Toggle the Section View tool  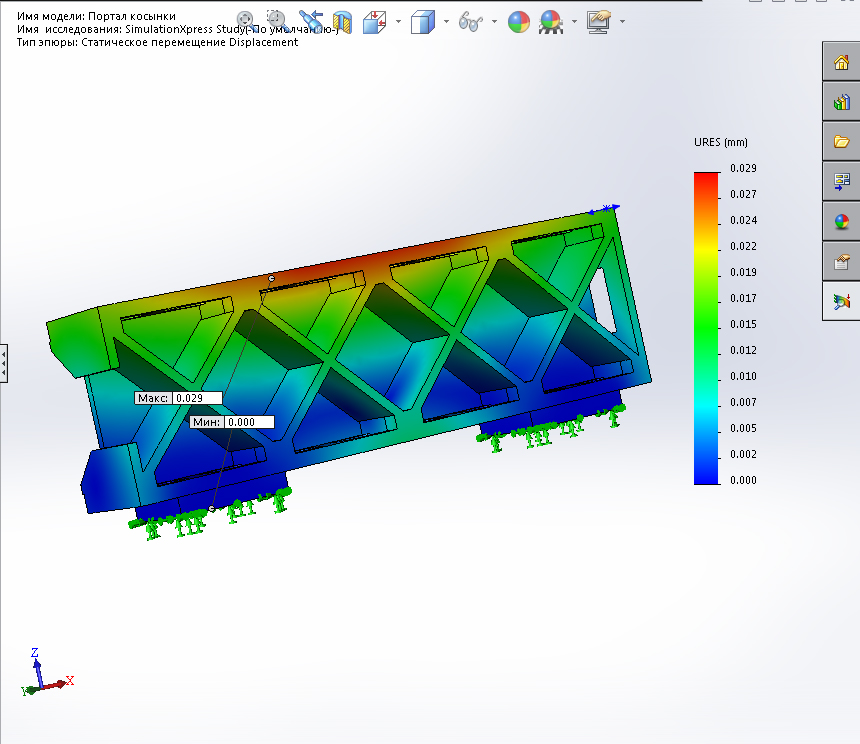(342, 22)
